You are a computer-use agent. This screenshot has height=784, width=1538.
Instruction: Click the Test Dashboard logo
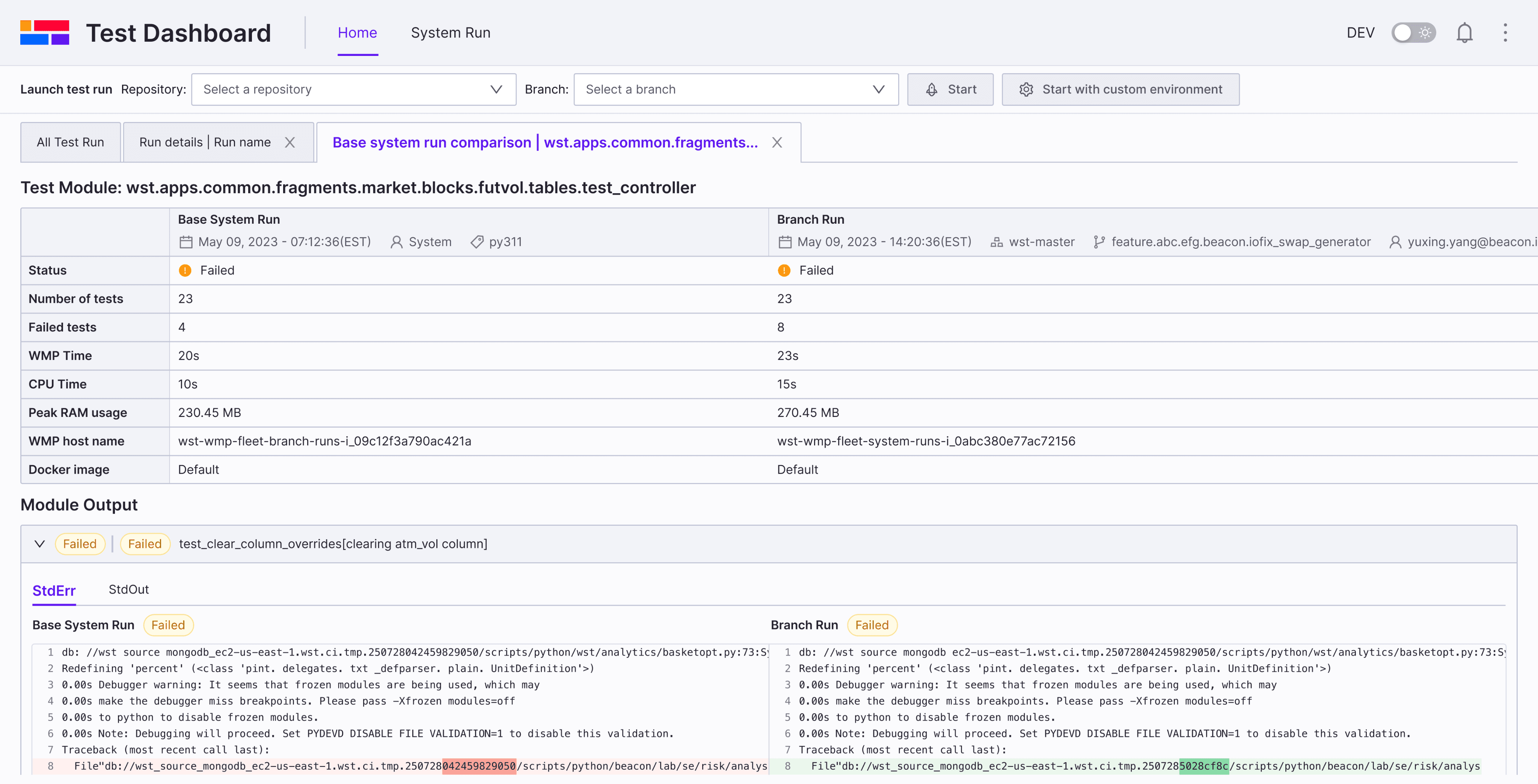45,33
